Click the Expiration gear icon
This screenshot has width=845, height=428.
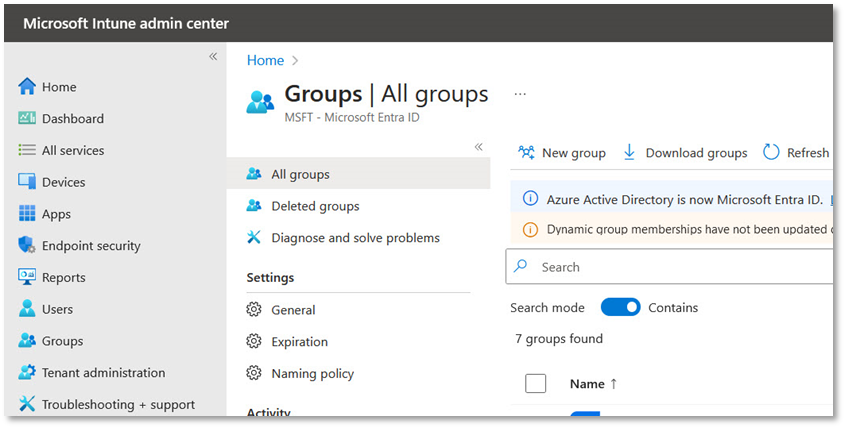[254, 341]
